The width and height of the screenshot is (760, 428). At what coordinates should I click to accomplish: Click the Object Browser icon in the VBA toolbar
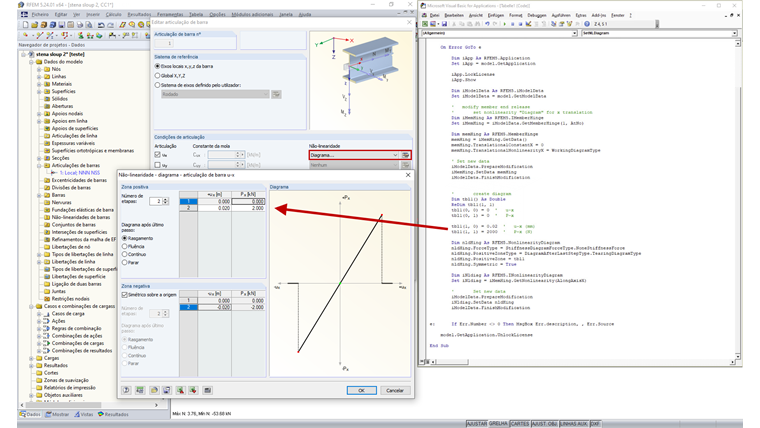pos(569,24)
